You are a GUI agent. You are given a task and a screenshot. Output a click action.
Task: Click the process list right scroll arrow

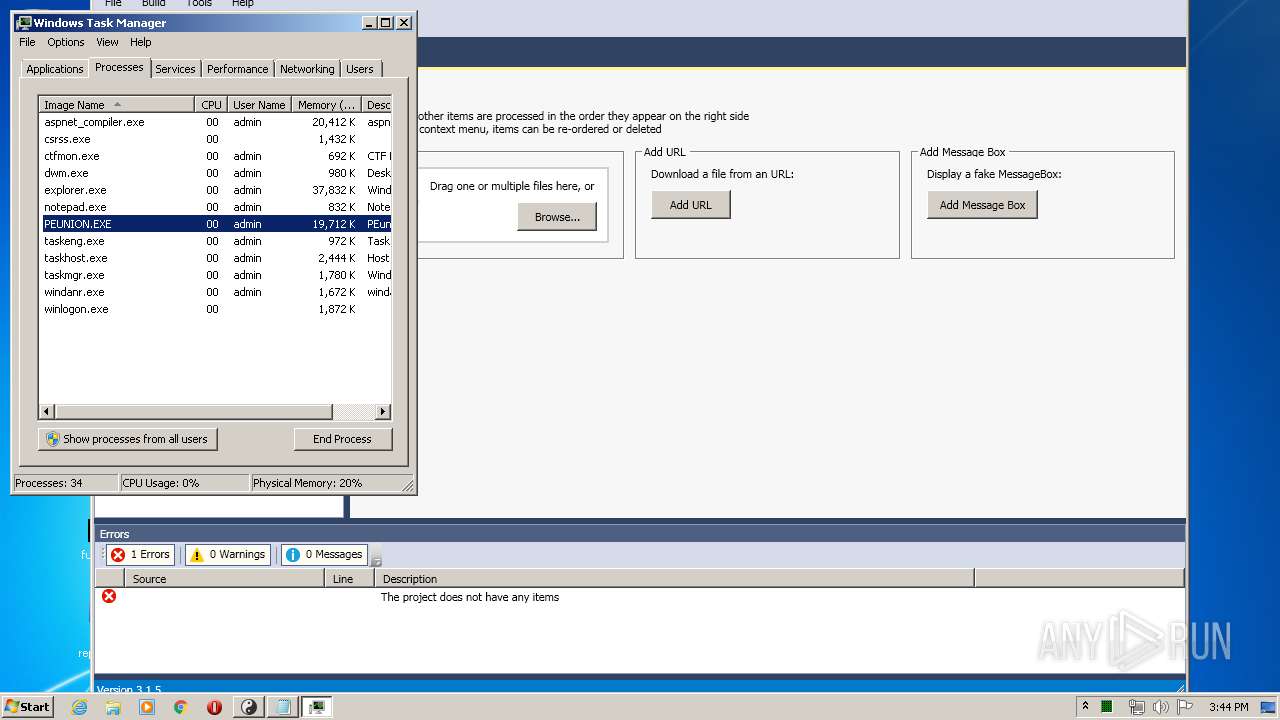382,411
